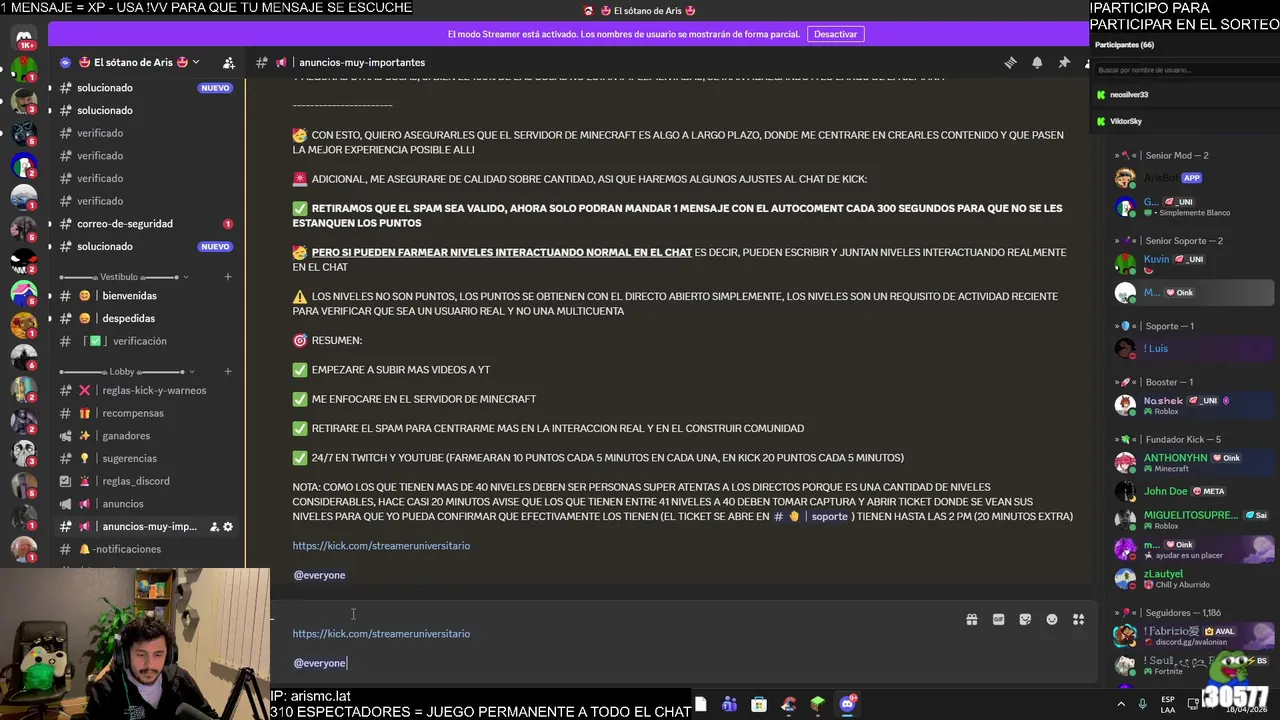Open correo-de-seguridad channel
1280x720 pixels.
[x=146, y=224]
